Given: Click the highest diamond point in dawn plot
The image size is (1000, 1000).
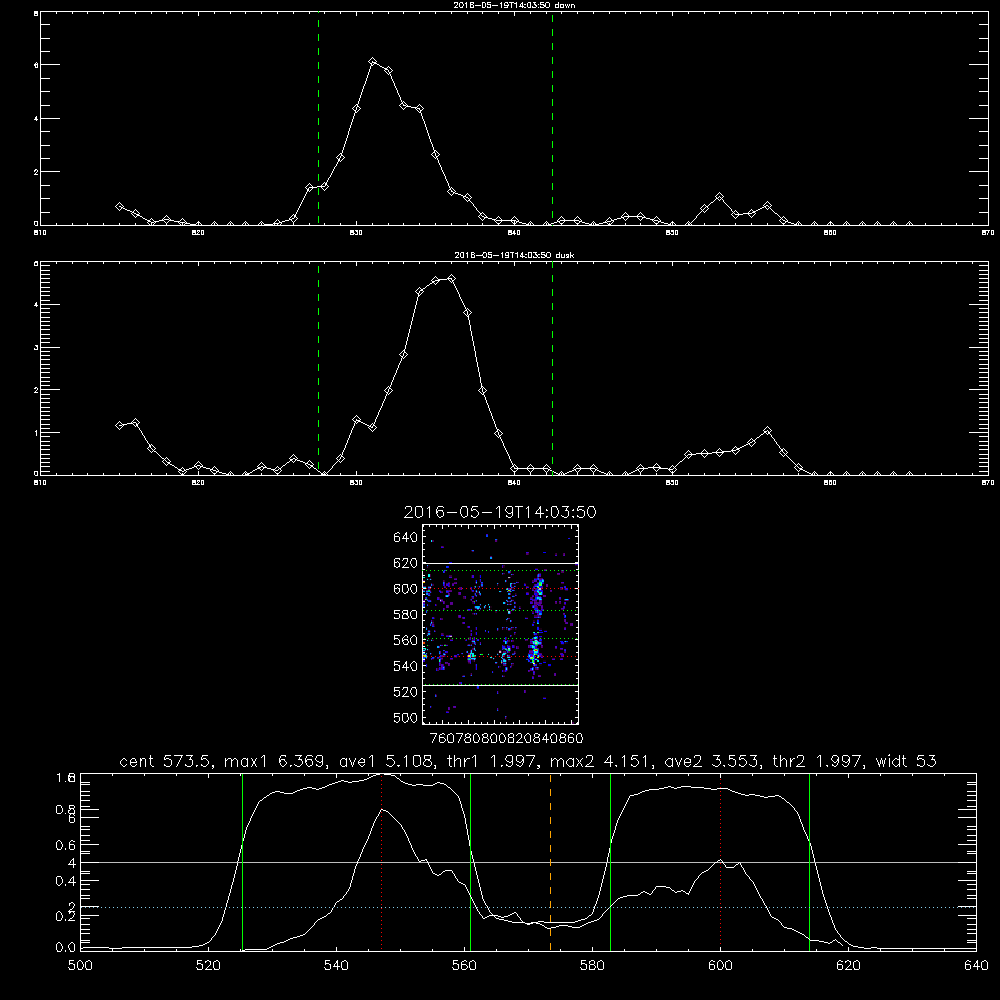Looking at the screenshot, I should (x=372, y=61).
